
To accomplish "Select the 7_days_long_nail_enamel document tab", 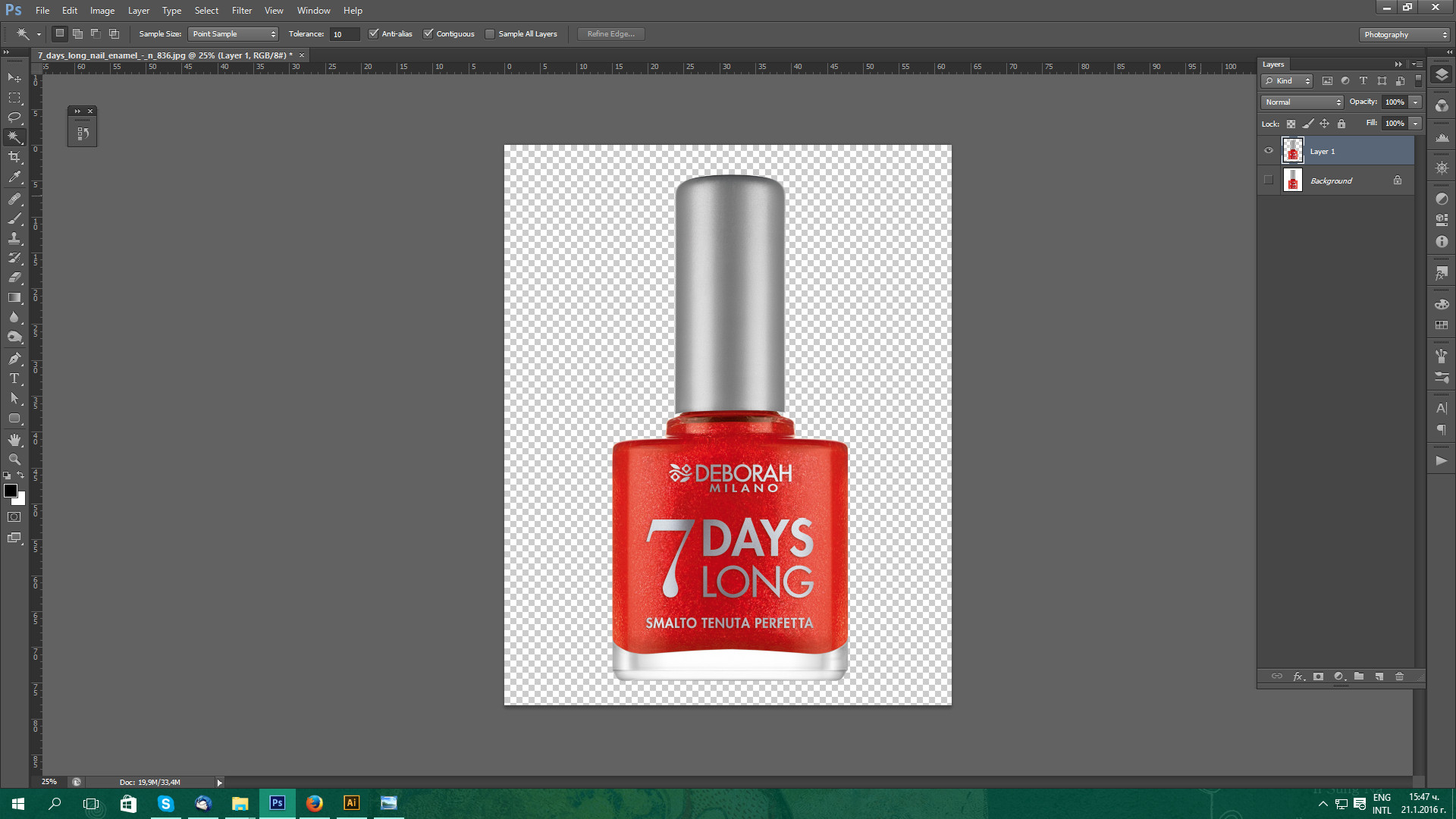I will click(165, 55).
